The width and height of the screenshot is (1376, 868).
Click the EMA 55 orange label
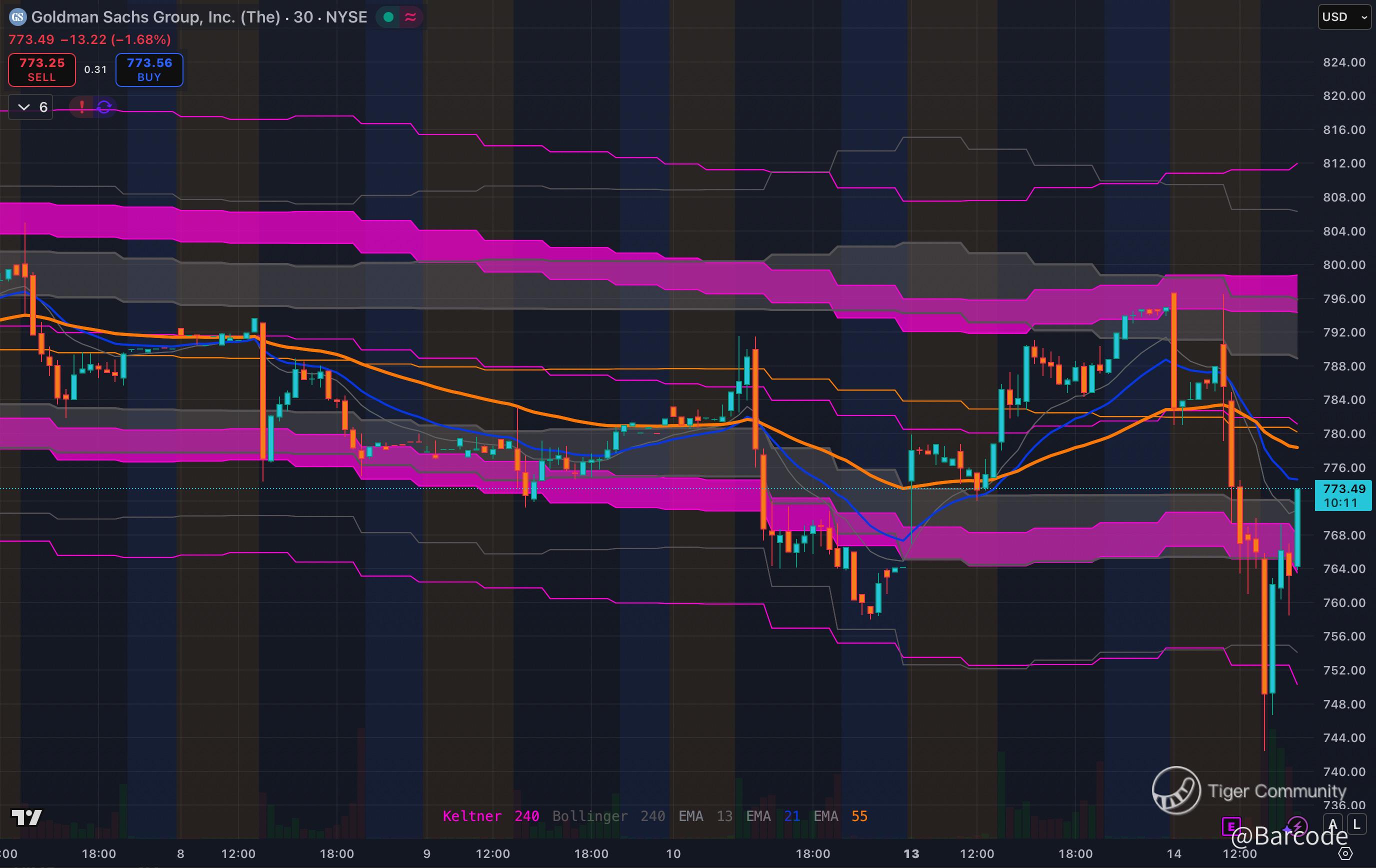click(x=840, y=816)
